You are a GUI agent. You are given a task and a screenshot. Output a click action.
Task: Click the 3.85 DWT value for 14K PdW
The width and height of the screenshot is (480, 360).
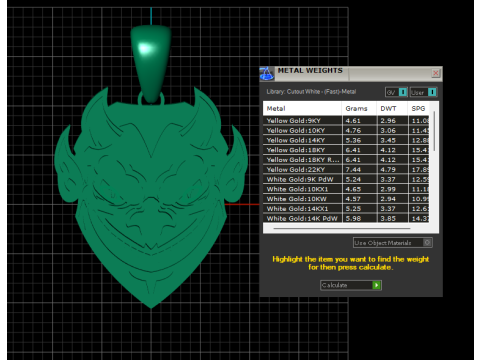(388, 218)
